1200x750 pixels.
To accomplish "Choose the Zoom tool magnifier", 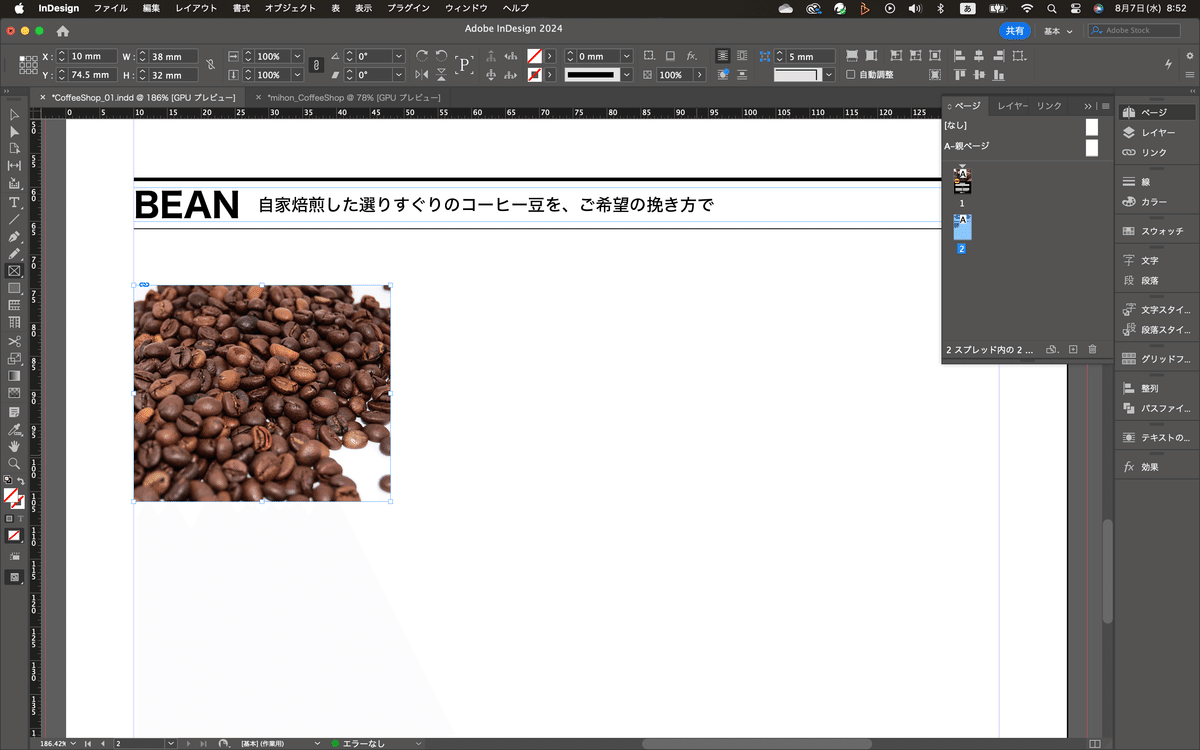I will (x=14, y=464).
